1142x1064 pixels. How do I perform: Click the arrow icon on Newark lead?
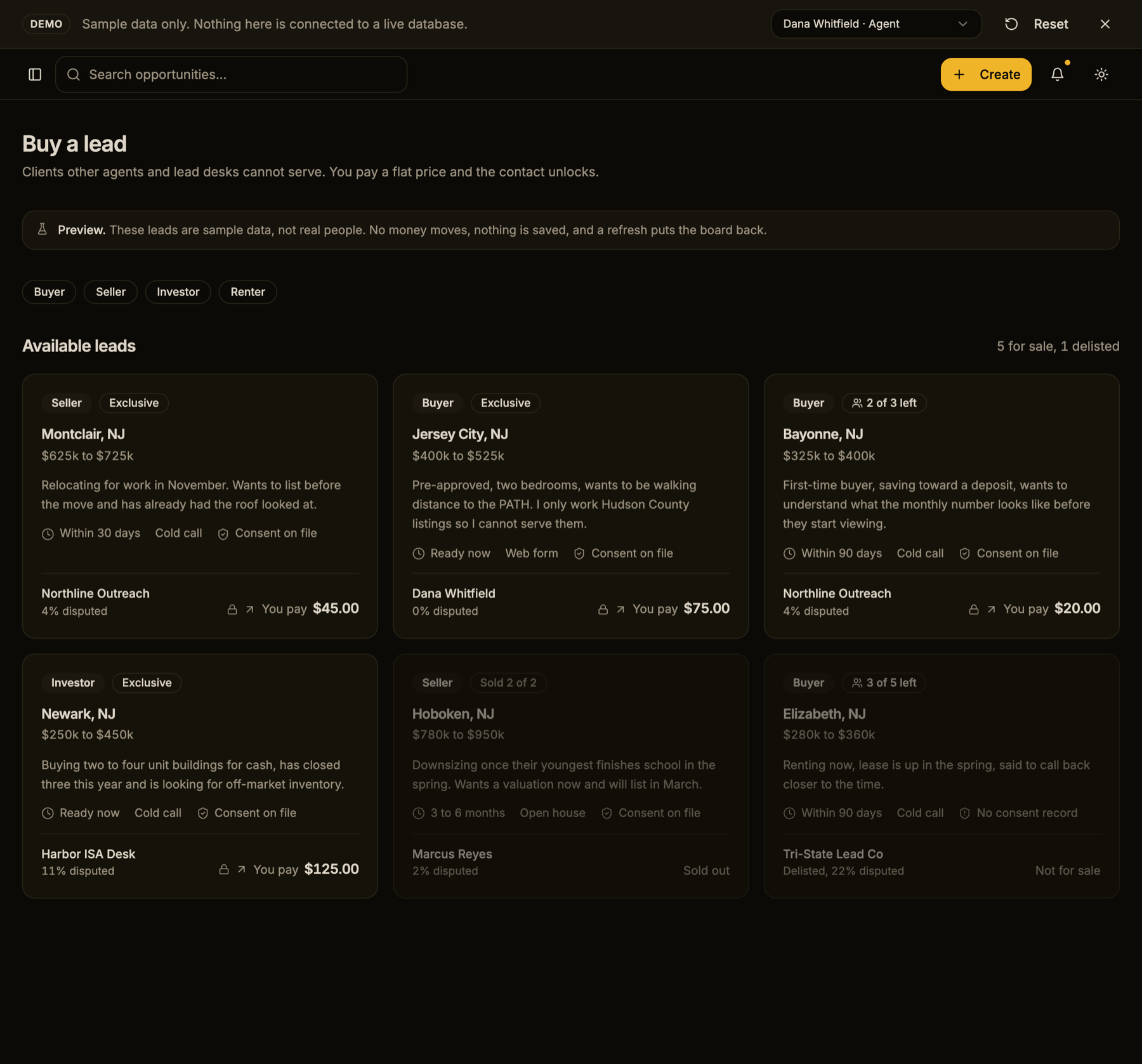[242, 869]
